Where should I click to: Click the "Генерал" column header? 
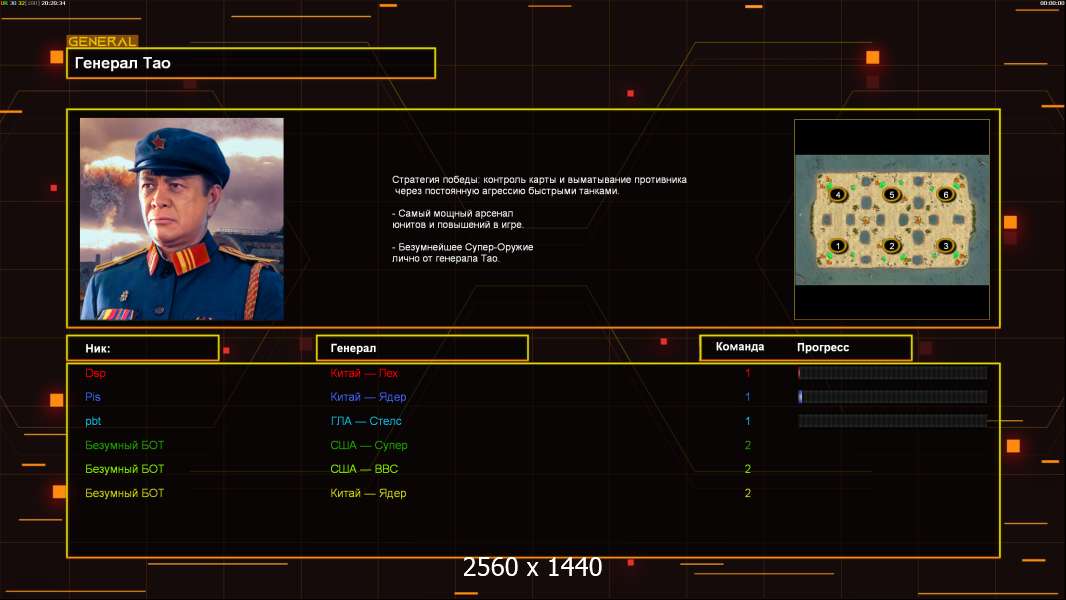click(422, 348)
